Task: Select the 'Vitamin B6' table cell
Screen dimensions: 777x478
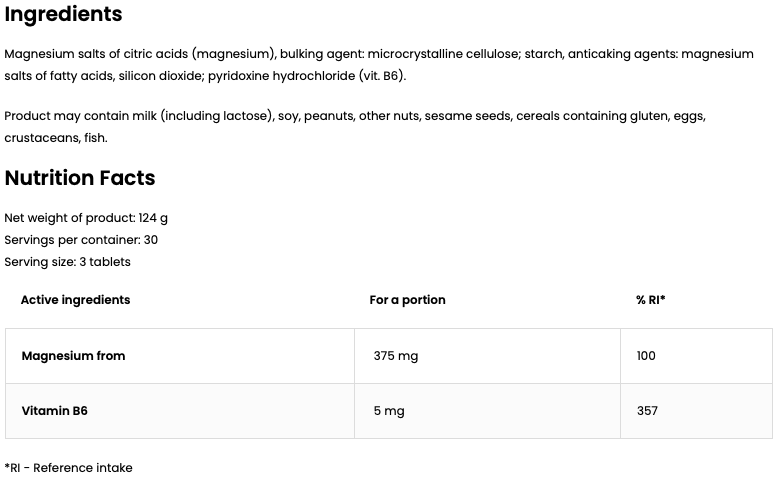Action: pyautogui.click(x=54, y=411)
